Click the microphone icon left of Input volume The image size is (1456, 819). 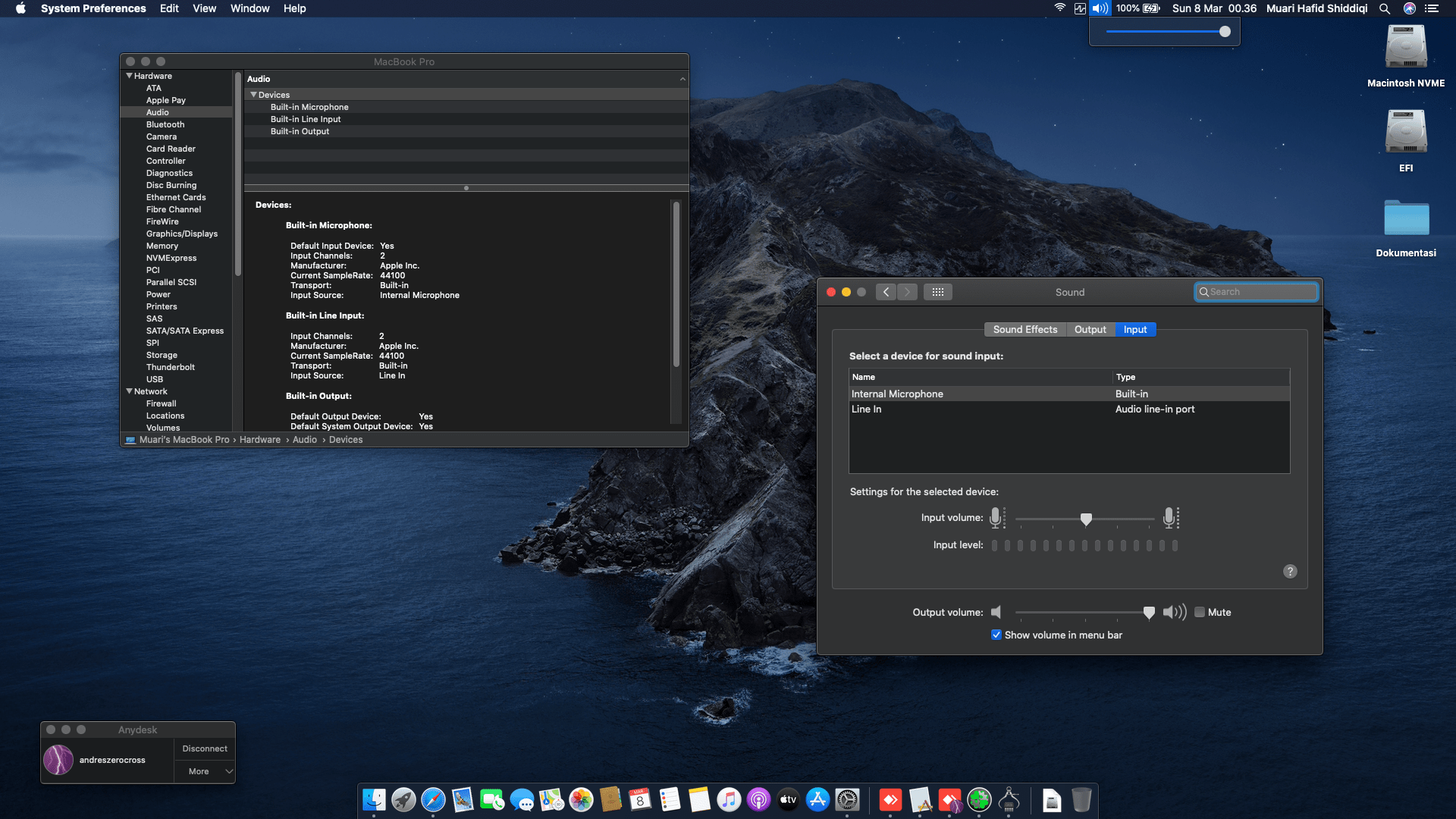click(997, 518)
